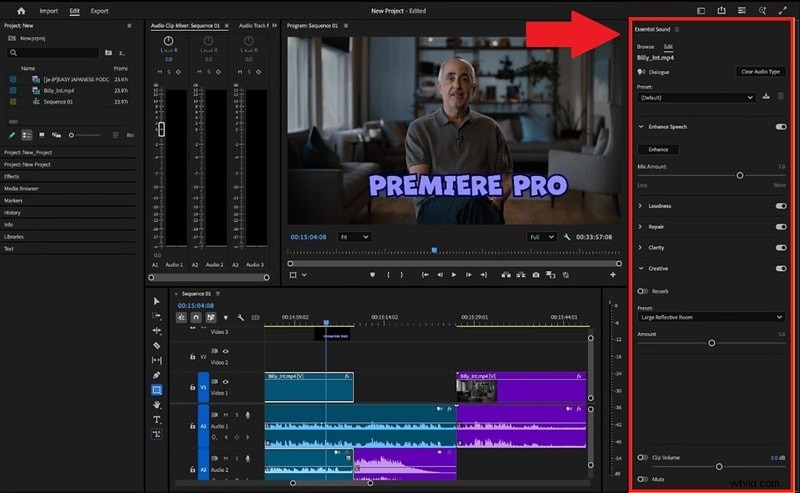Switch Project panel to list view
800x493 pixels.
pos(27,135)
